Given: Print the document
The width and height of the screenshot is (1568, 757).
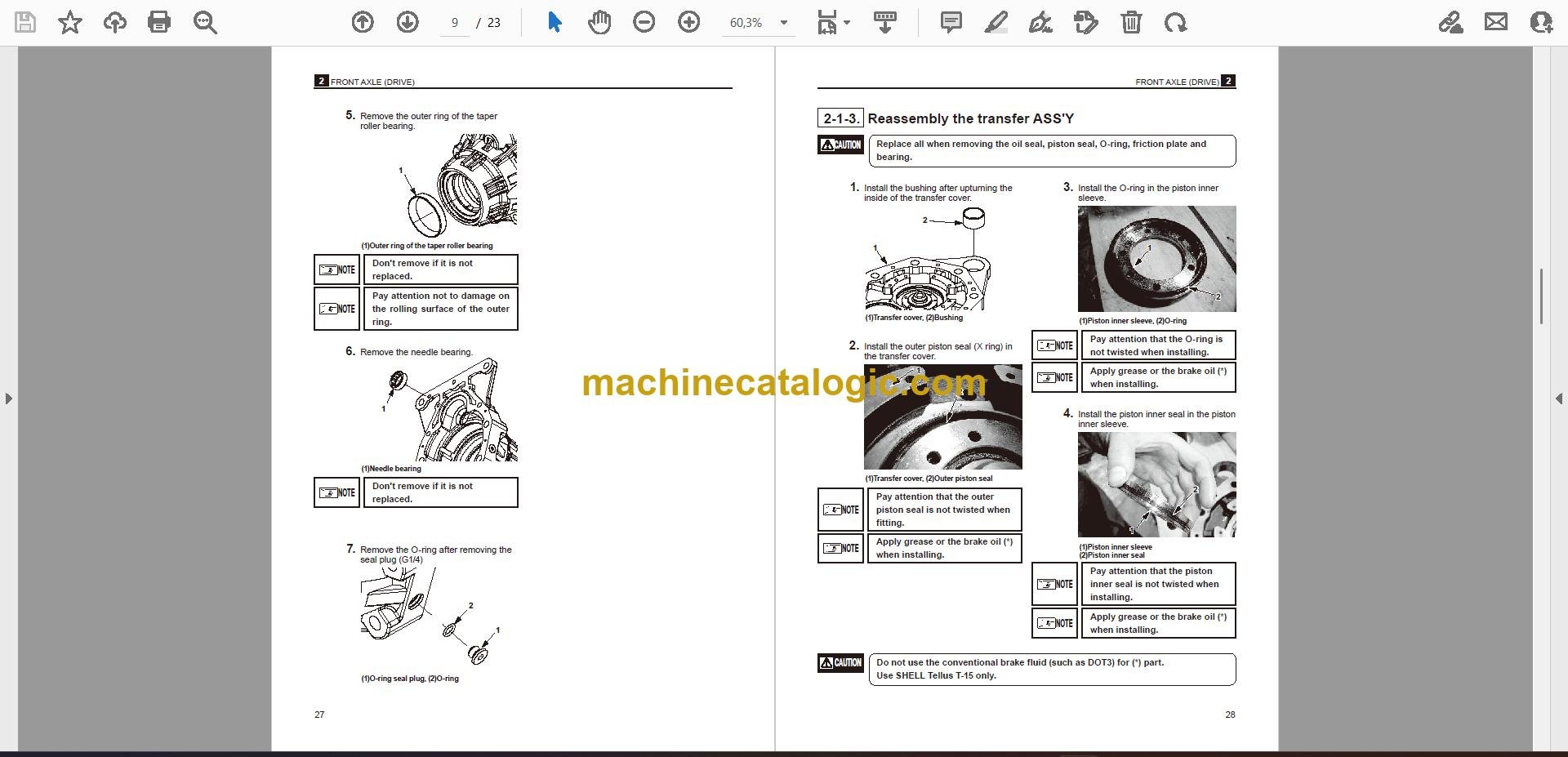Looking at the screenshot, I should (159, 22).
